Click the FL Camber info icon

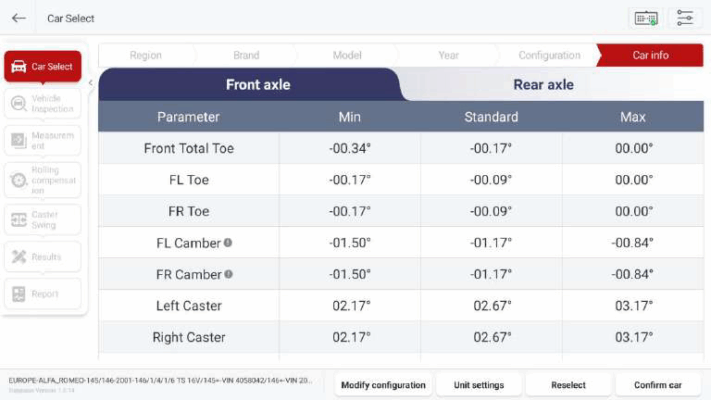pos(228,243)
